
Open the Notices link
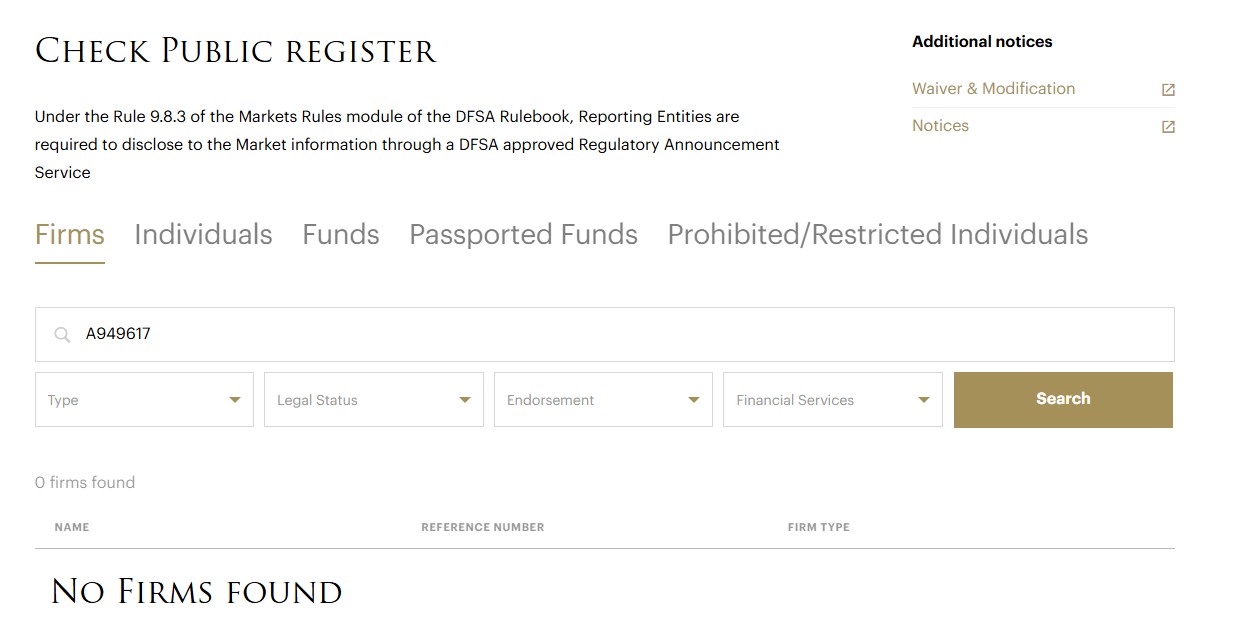[940, 126]
